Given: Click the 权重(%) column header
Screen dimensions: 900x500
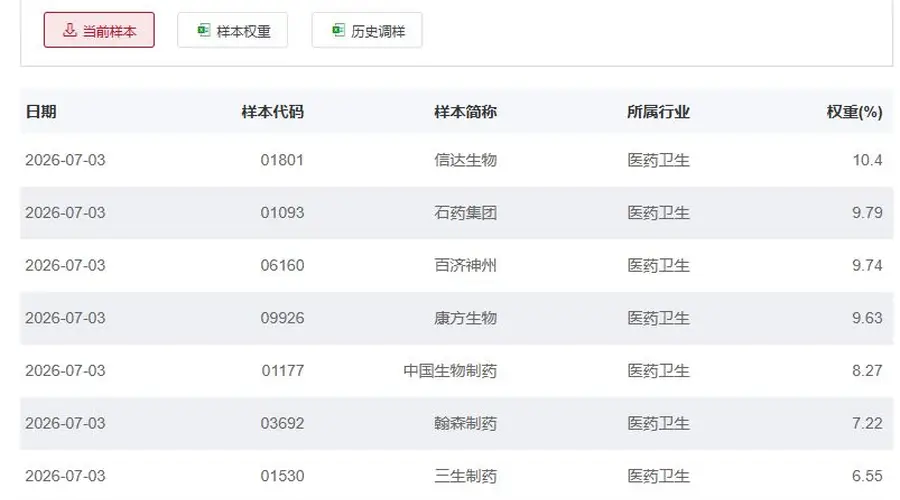Looking at the screenshot, I should pos(855,111).
